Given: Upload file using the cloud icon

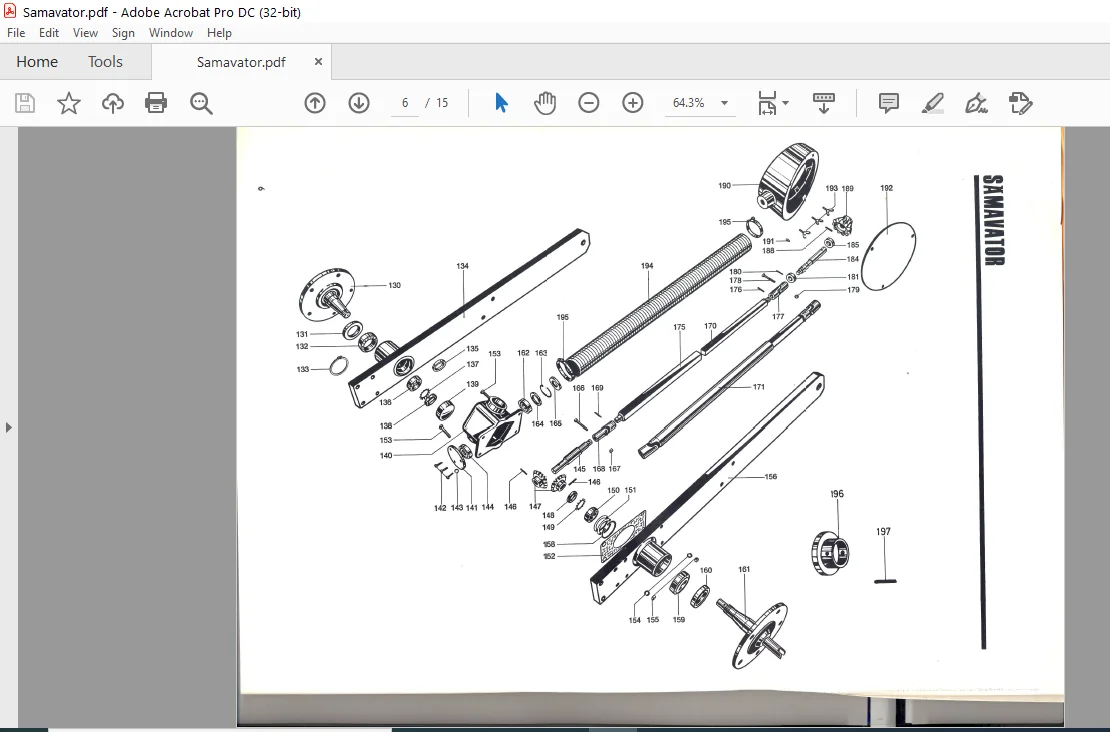Looking at the screenshot, I should 113,103.
